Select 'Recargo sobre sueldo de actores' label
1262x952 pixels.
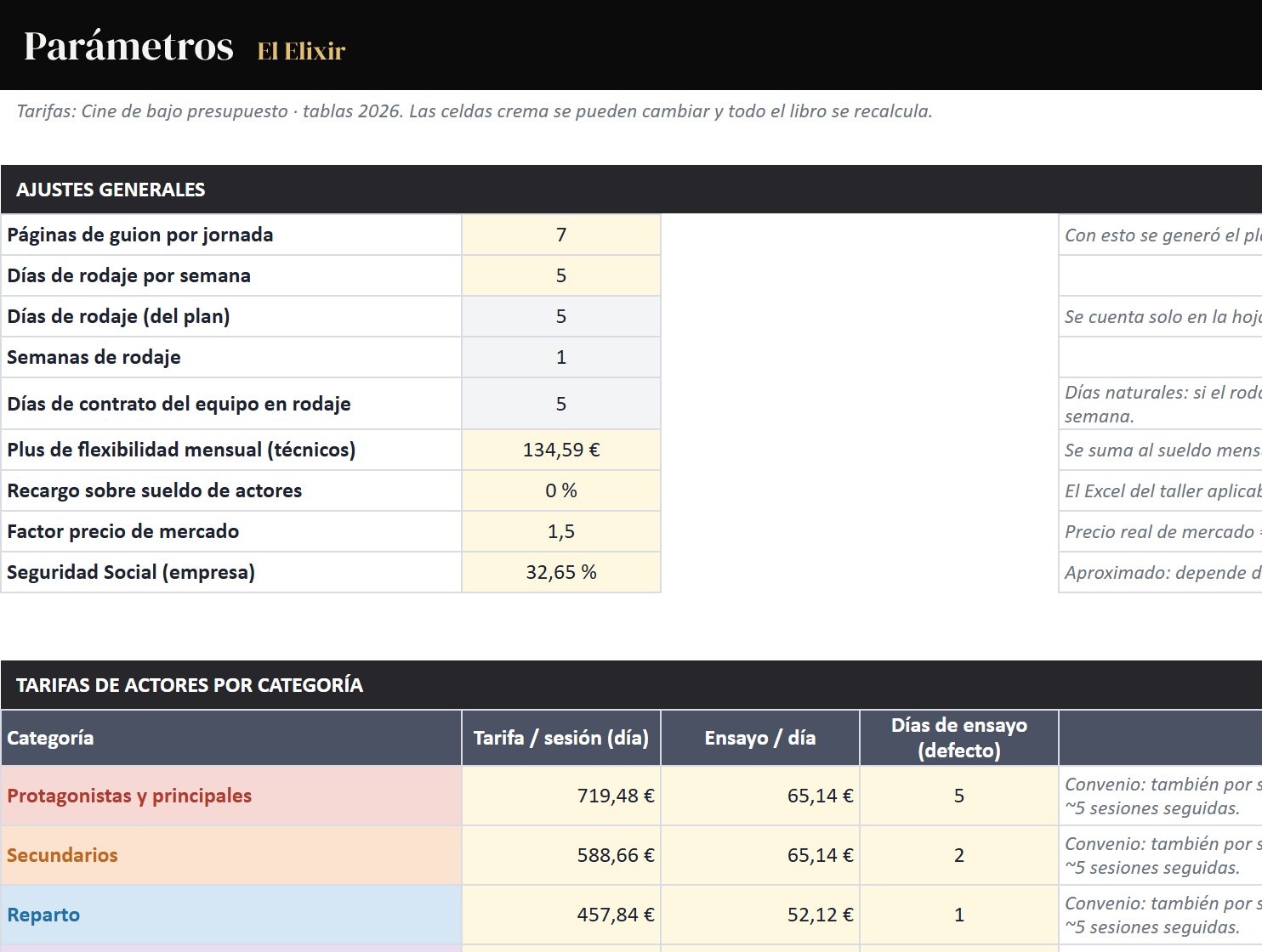[231, 490]
